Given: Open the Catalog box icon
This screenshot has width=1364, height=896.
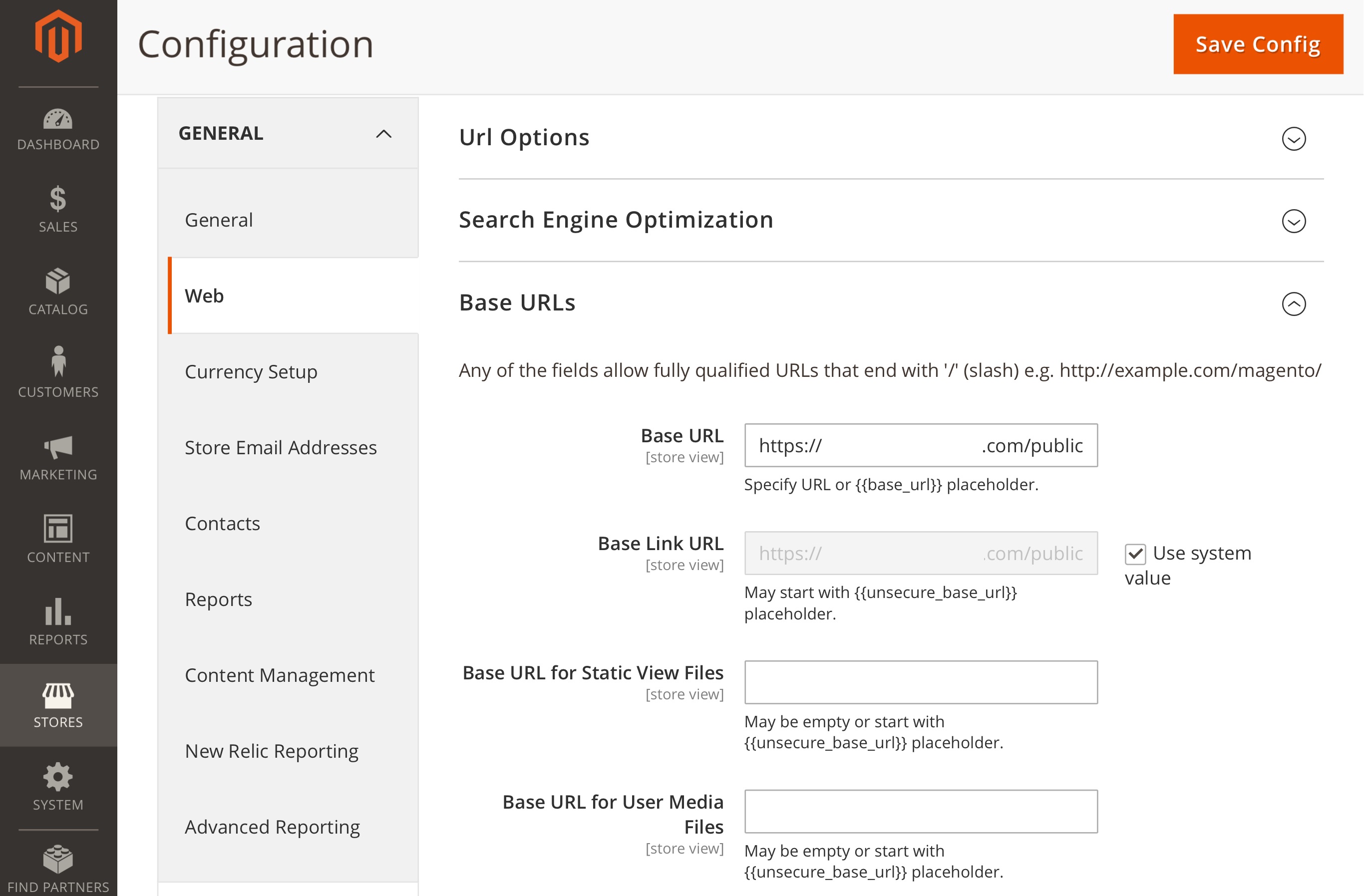Looking at the screenshot, I should [x=58, y=282].
